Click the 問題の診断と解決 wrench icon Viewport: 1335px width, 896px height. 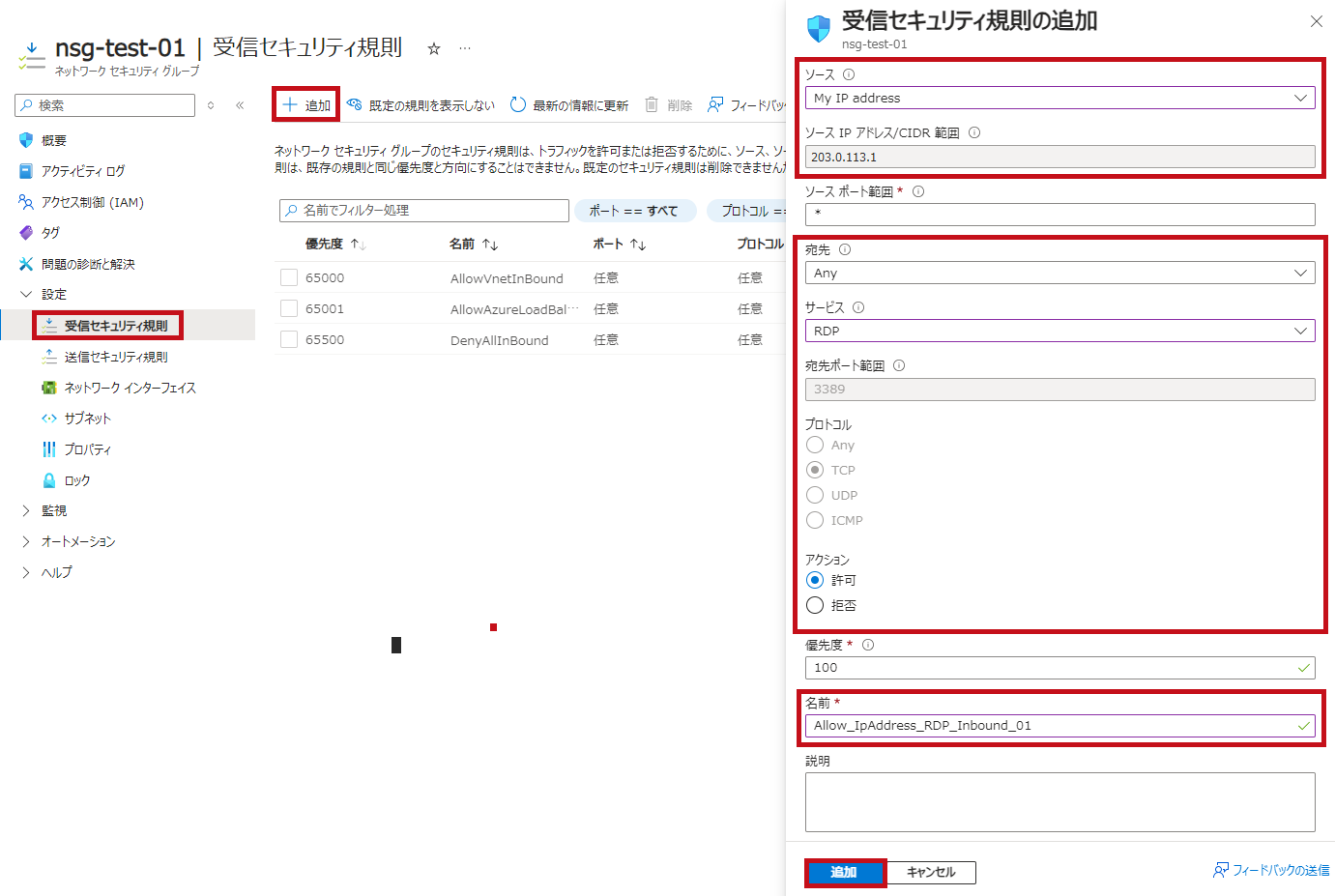pyautogui.click(x=26, y=264)
